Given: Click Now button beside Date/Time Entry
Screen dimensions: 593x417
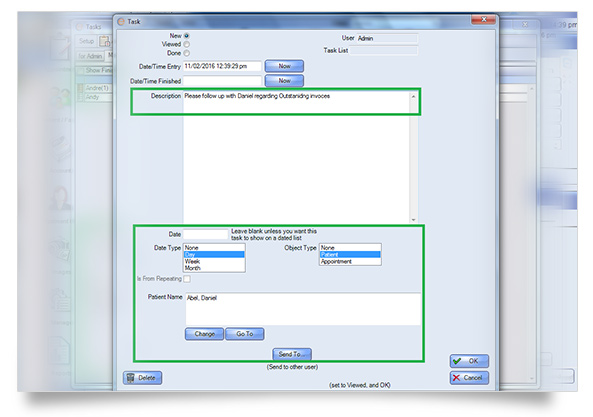Looking at the screenshot, I should click(284, 66).
